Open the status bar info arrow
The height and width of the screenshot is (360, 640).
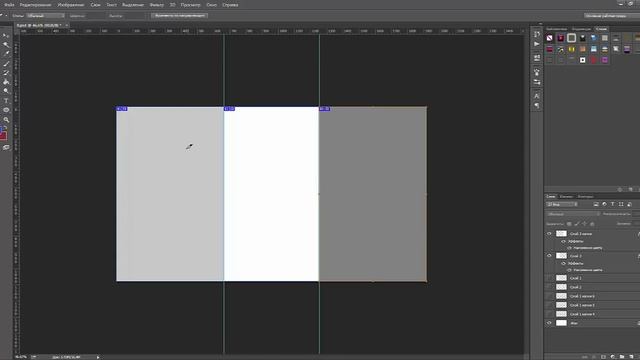98,357
